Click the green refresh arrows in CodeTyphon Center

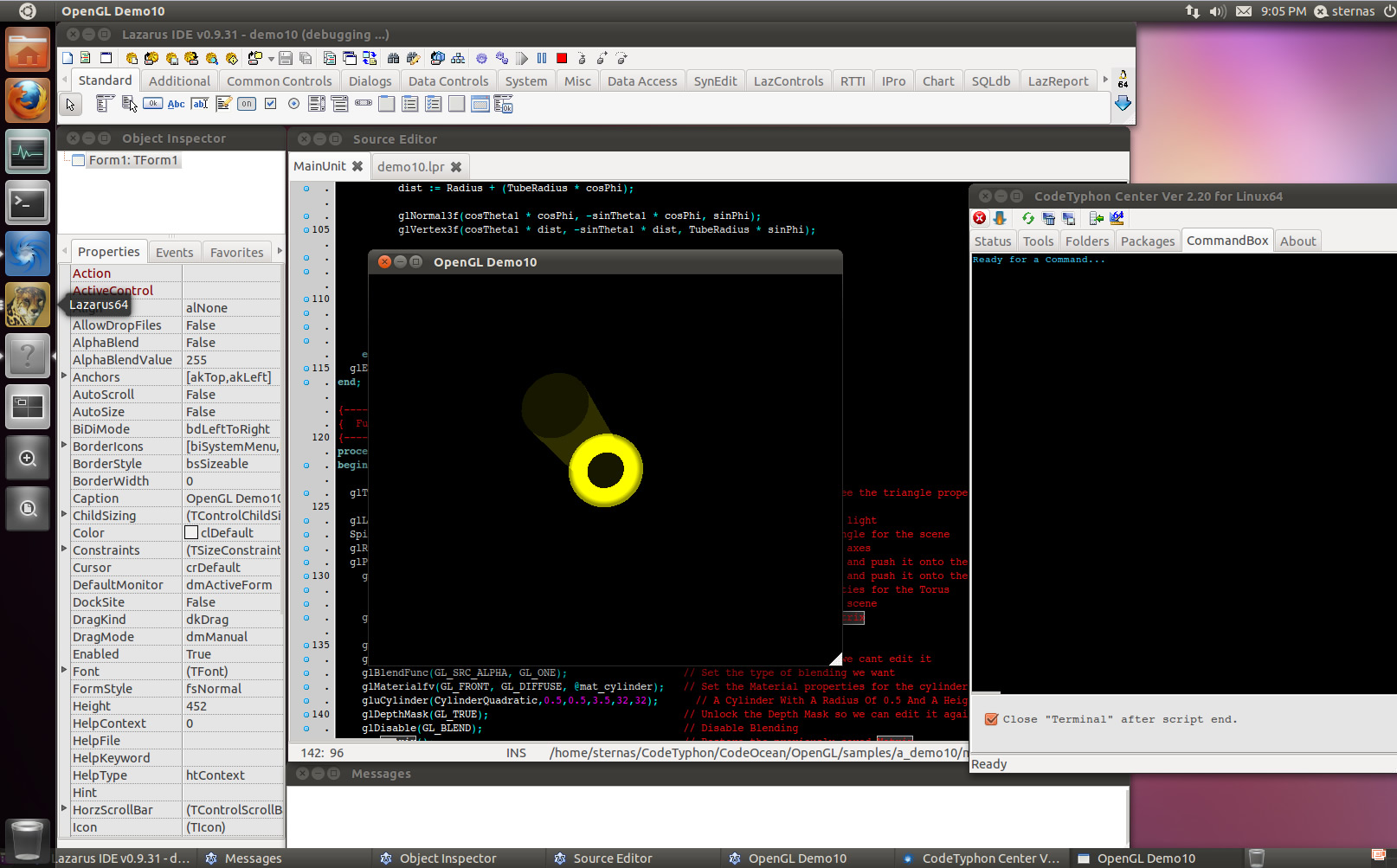tap(1028, 218)
